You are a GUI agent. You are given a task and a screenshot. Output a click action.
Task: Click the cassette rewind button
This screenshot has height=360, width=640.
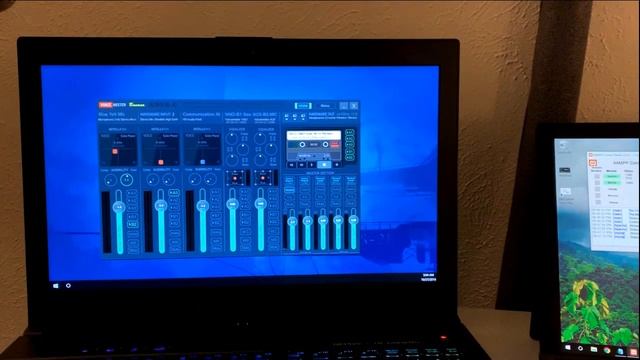[x=292, y=165]
